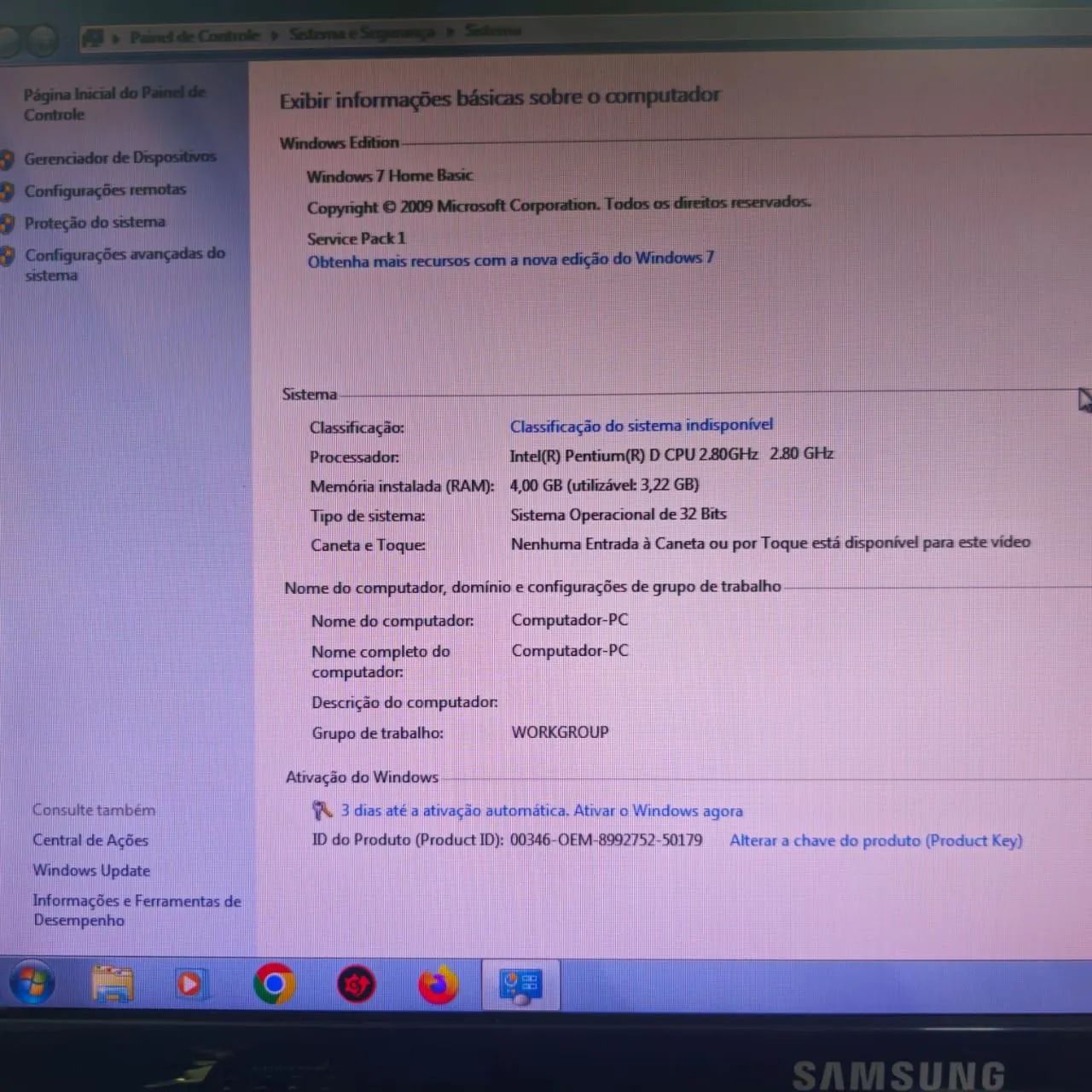Expand arrow after Sistema e Segurança breadcrumb
Screen dimensions: 1092x1092
(449, 32)
